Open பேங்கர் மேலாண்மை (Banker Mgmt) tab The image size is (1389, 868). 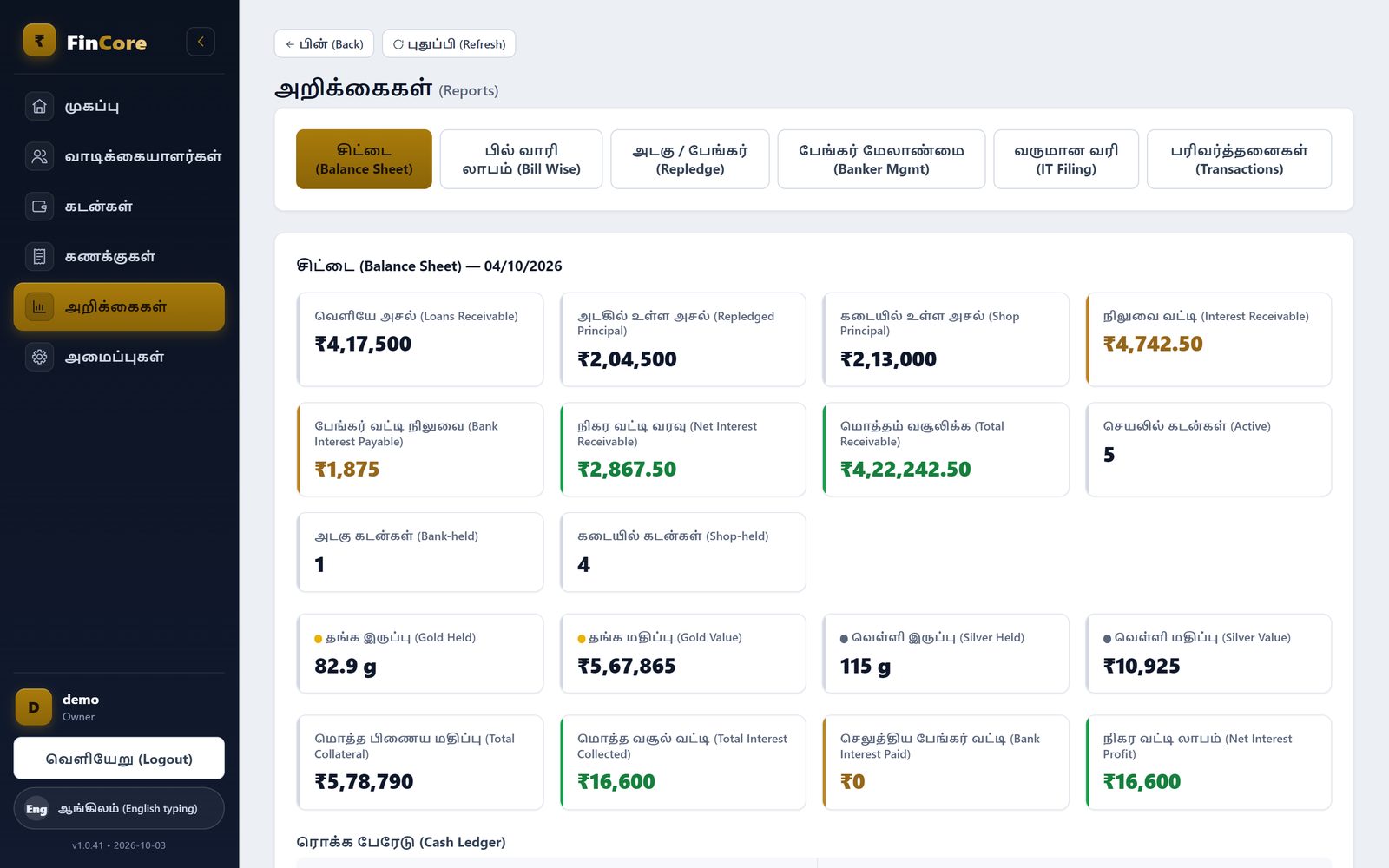pyautogui.click(x=881, y=159)
